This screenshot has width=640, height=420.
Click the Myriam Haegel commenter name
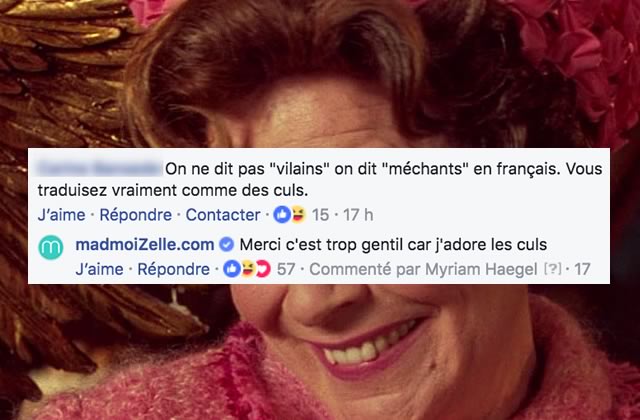click(481, 269)
